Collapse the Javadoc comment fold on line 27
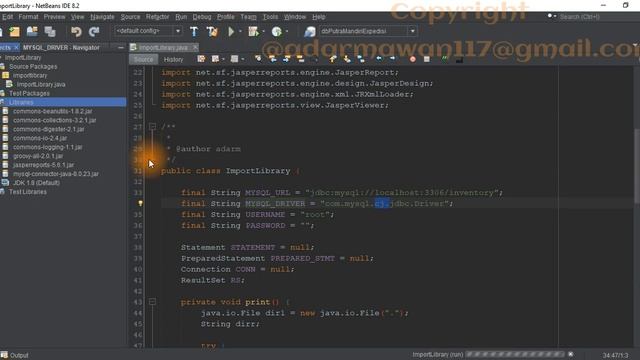This screenshot has height=360, width=640. [x=152, y=127]
